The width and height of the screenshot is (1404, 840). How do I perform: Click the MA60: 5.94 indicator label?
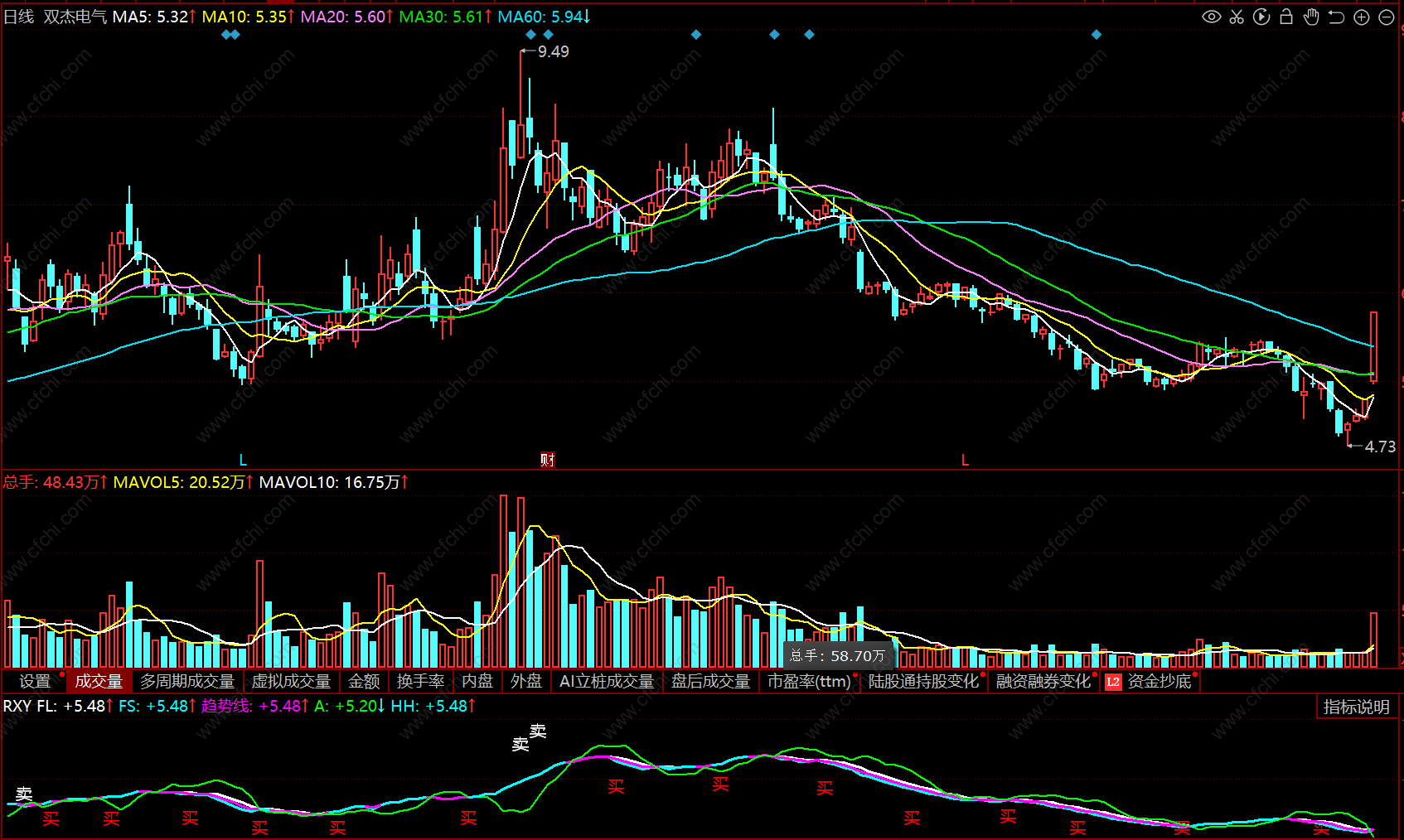tap(545, 17)
